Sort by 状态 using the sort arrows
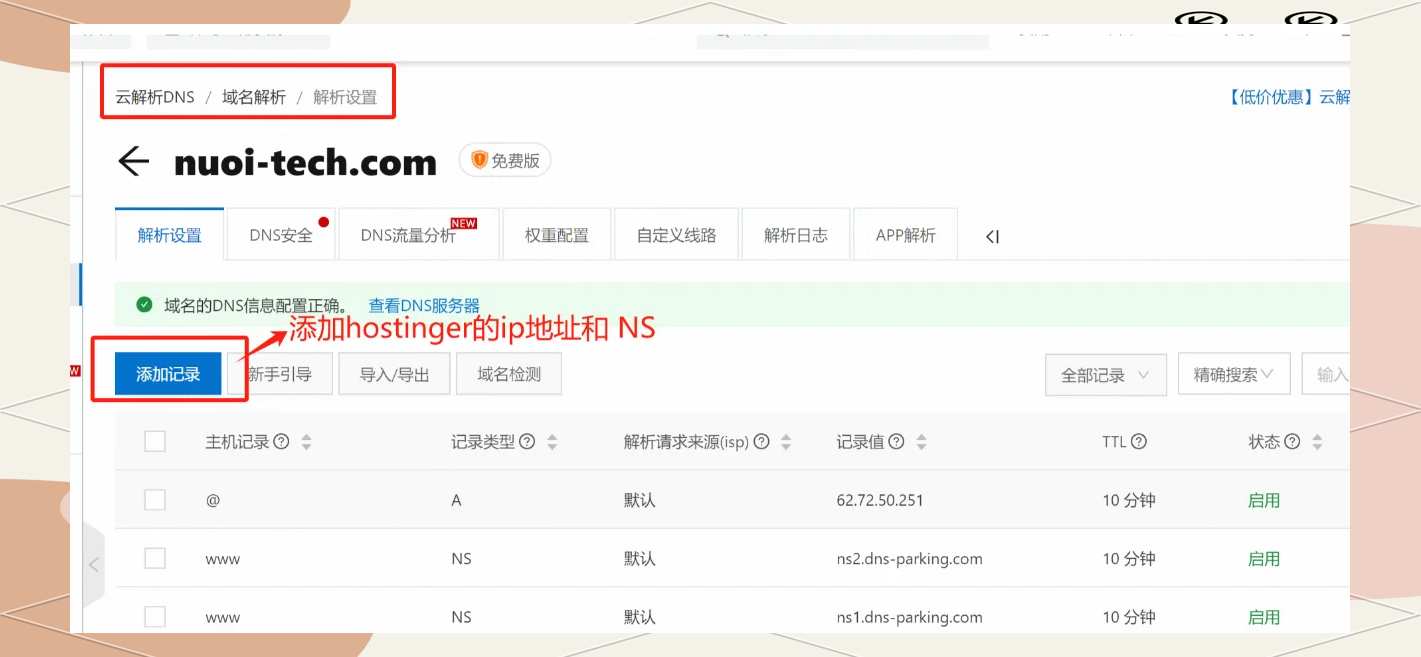This screenshot has height=657, width=1421. (1317, 442)
